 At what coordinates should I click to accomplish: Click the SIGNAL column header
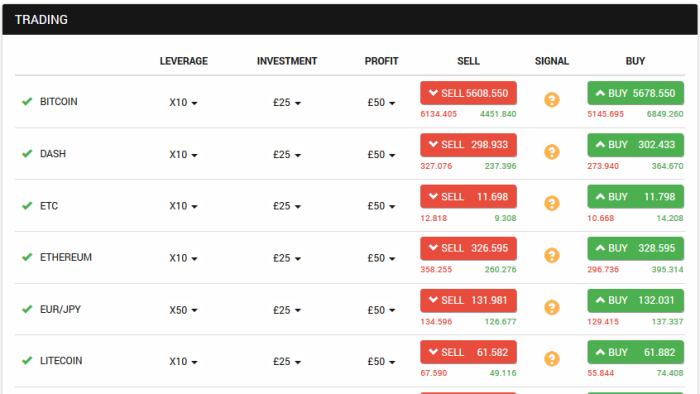(552, 61)
